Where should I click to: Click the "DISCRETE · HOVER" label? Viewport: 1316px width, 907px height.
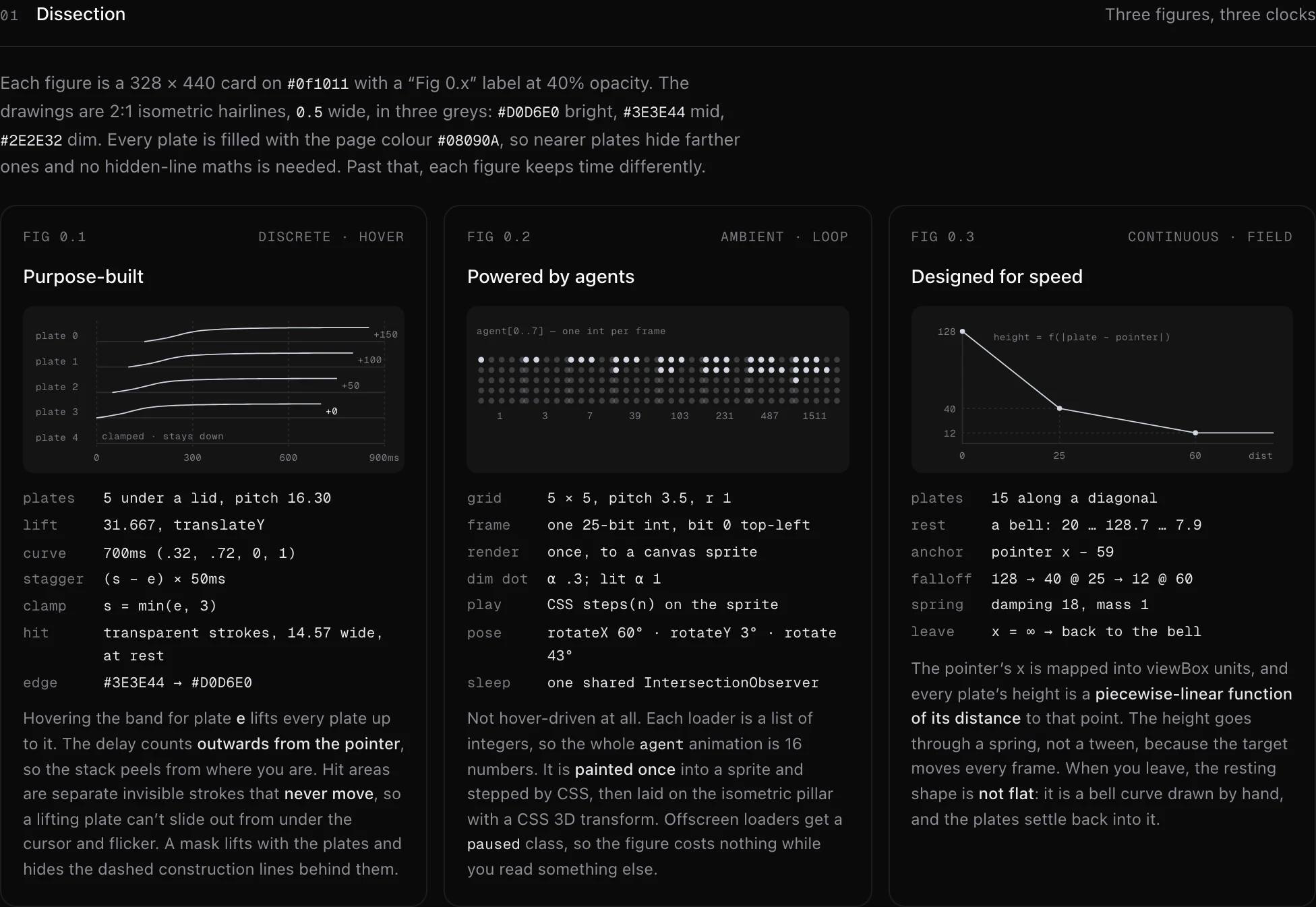[x=331, y=237]
